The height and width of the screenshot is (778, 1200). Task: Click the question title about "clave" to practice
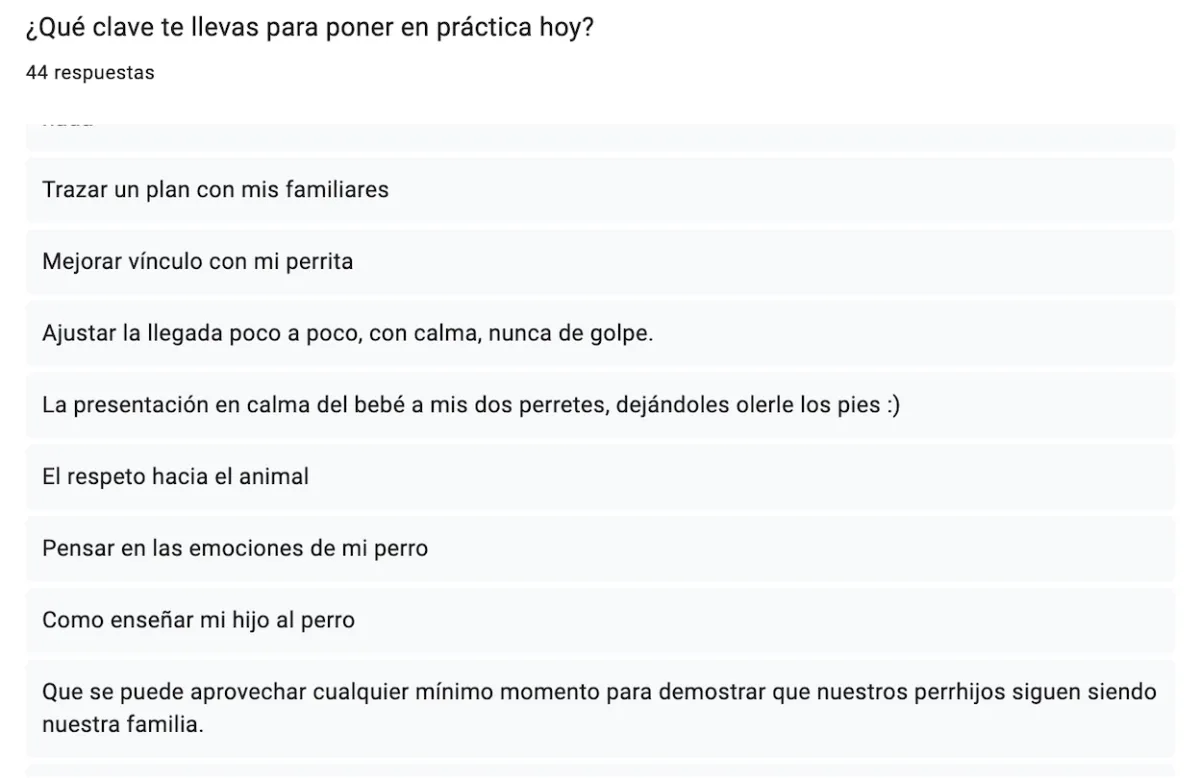[308, 30]
